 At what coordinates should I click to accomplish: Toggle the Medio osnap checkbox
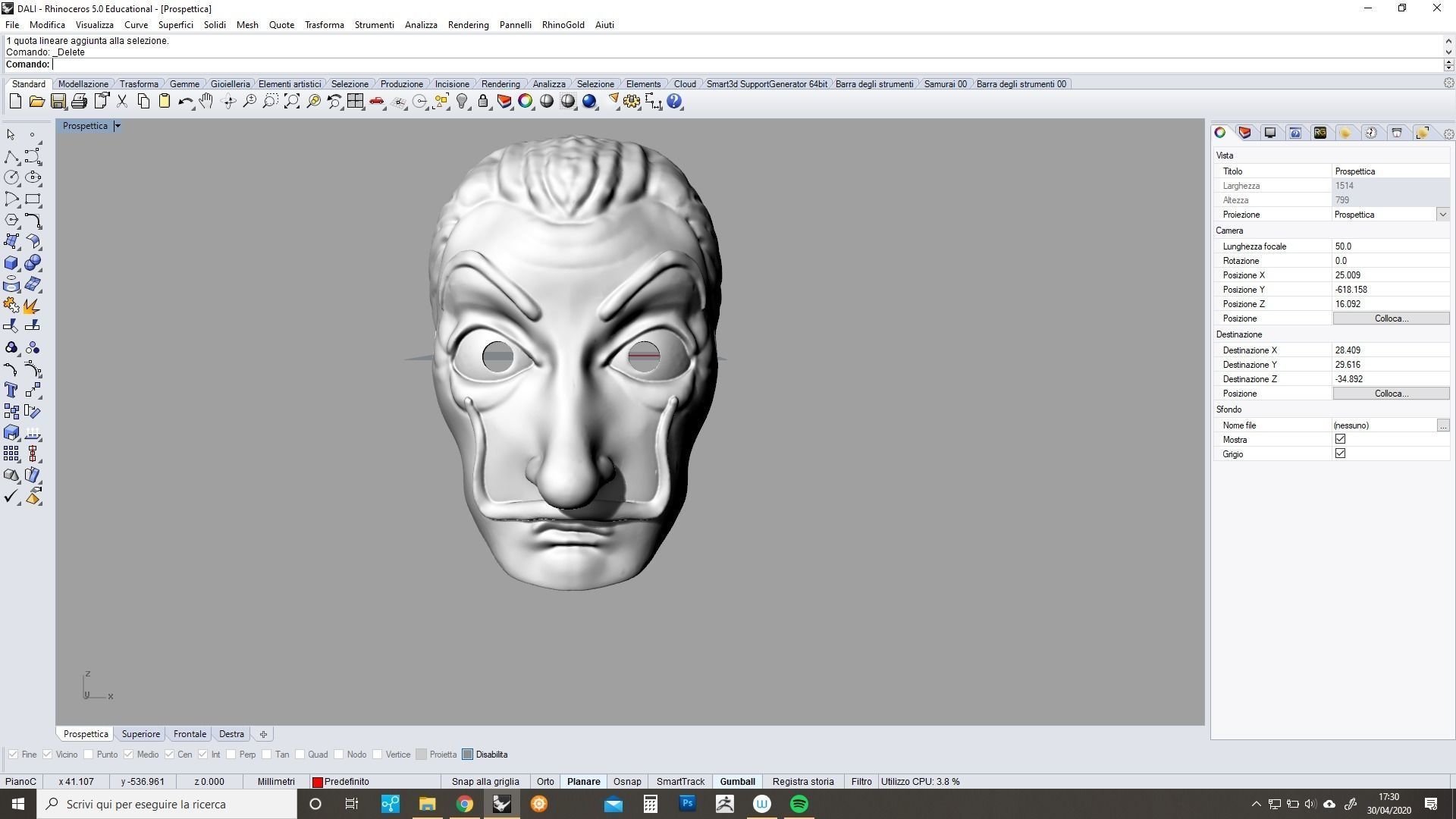[128, 755]
